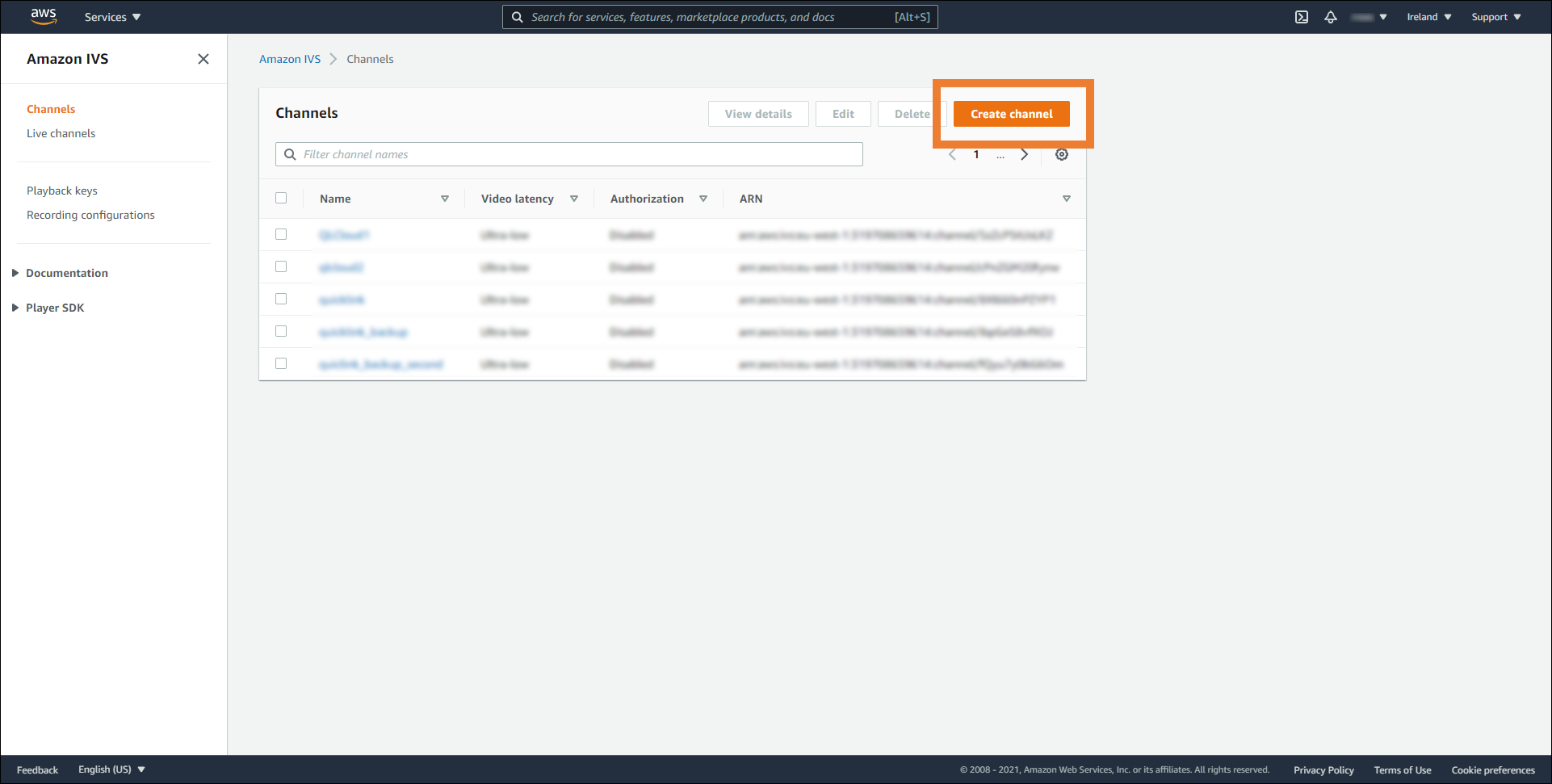Open the English (US) language selector
The width and height of the screenshot is (1552, 784).
point(111,769)
